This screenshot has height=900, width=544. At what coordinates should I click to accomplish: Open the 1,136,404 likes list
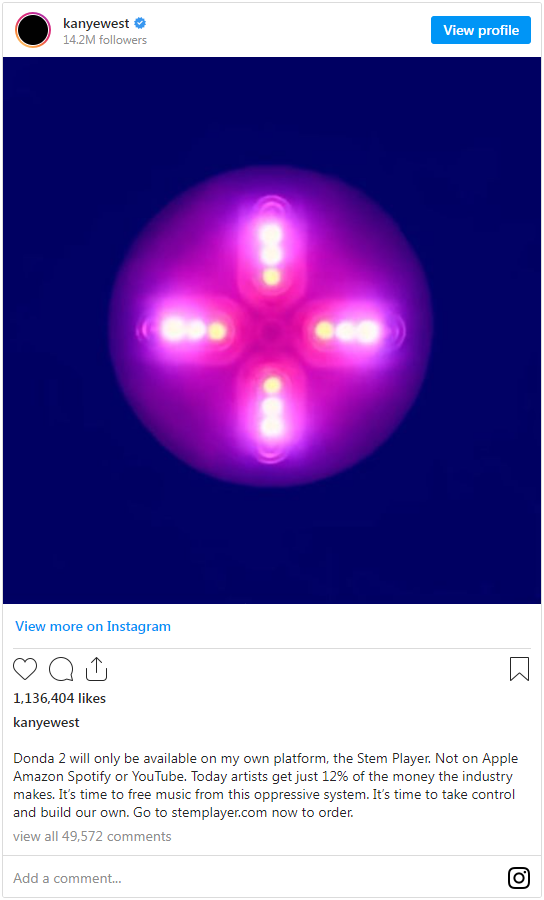coord(60,699)
